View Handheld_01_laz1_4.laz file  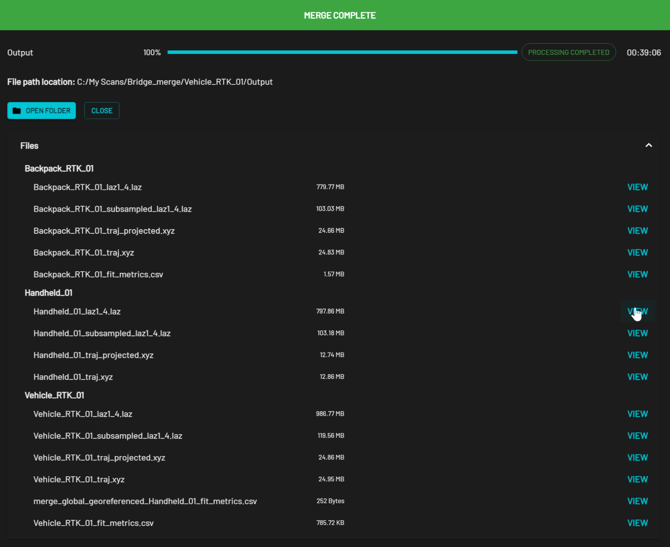pyautogui.click(x=637, y=311)
